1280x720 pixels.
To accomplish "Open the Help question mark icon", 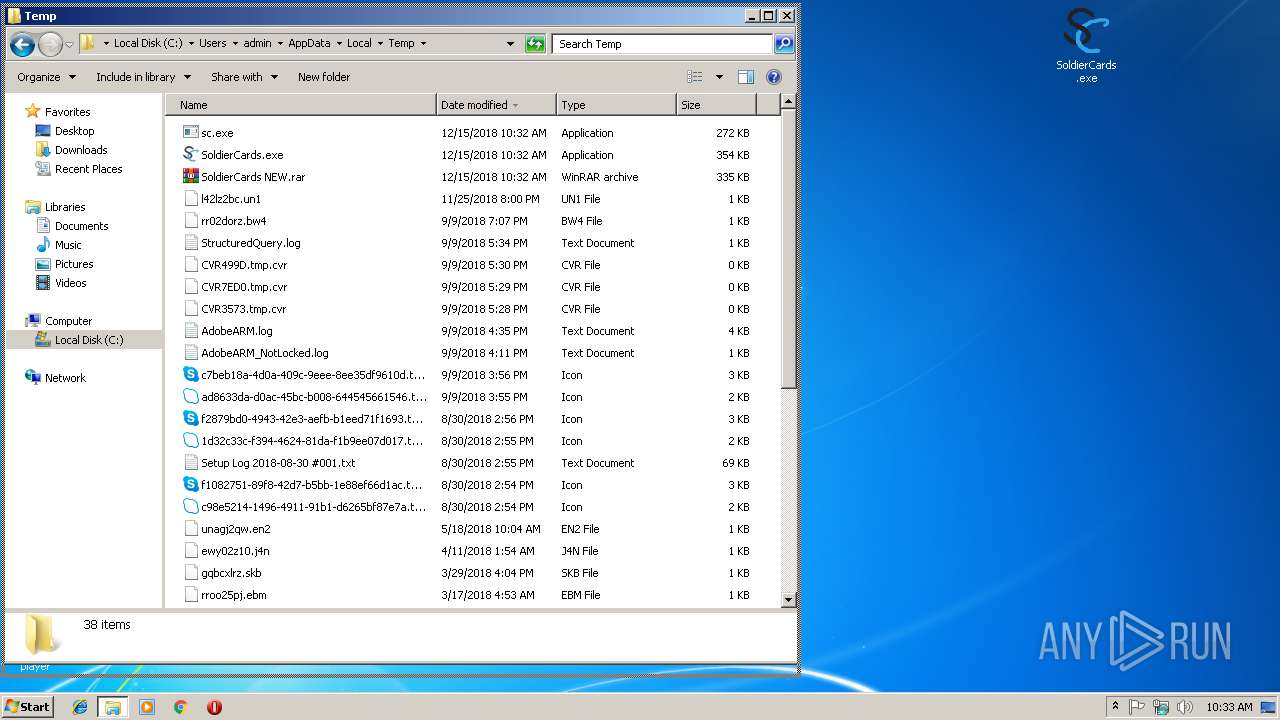I will (x=773, y=77).
